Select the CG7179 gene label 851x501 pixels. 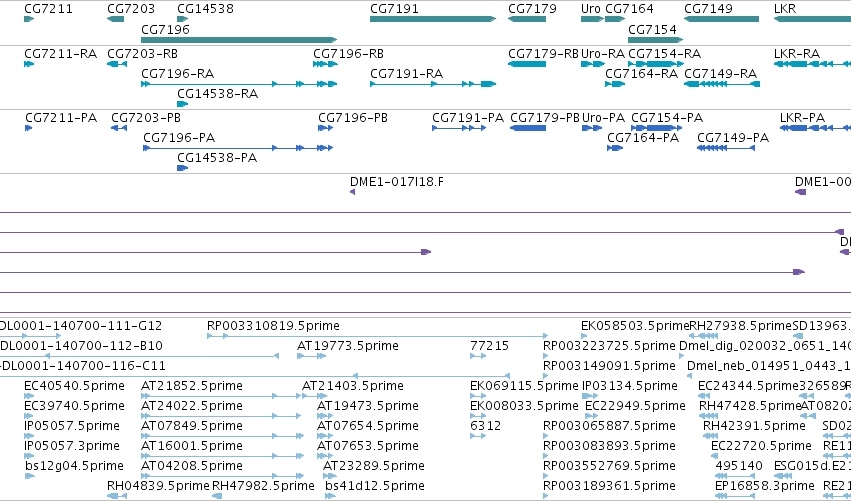(532, 9)
